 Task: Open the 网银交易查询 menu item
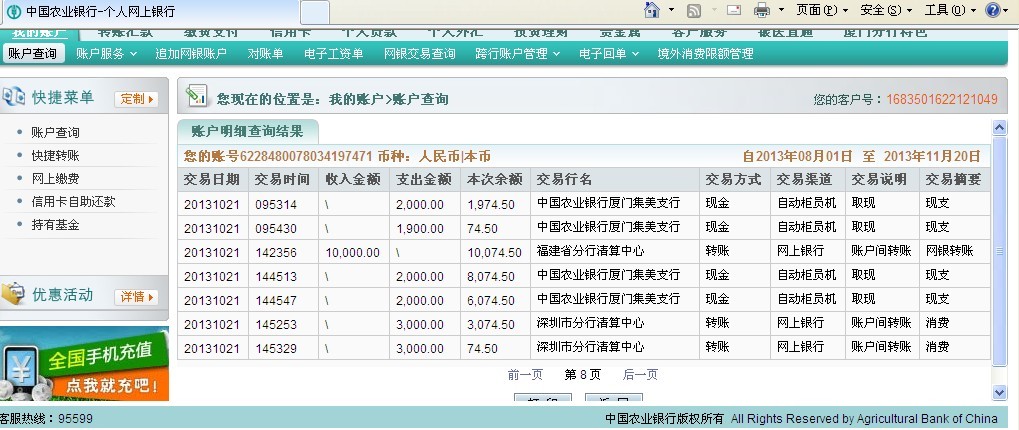(419, 54)
